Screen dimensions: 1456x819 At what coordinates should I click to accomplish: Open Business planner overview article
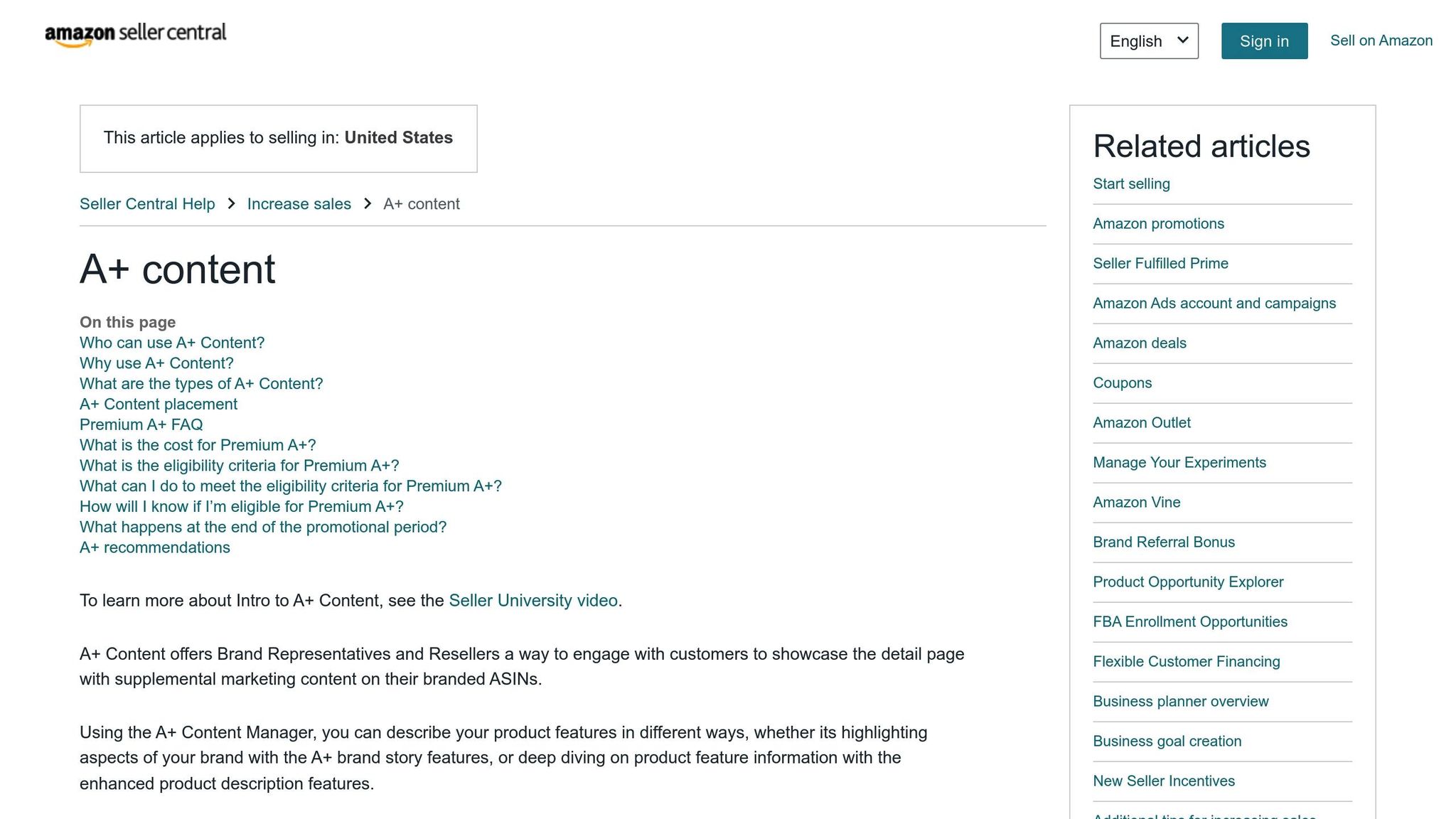1180,702
